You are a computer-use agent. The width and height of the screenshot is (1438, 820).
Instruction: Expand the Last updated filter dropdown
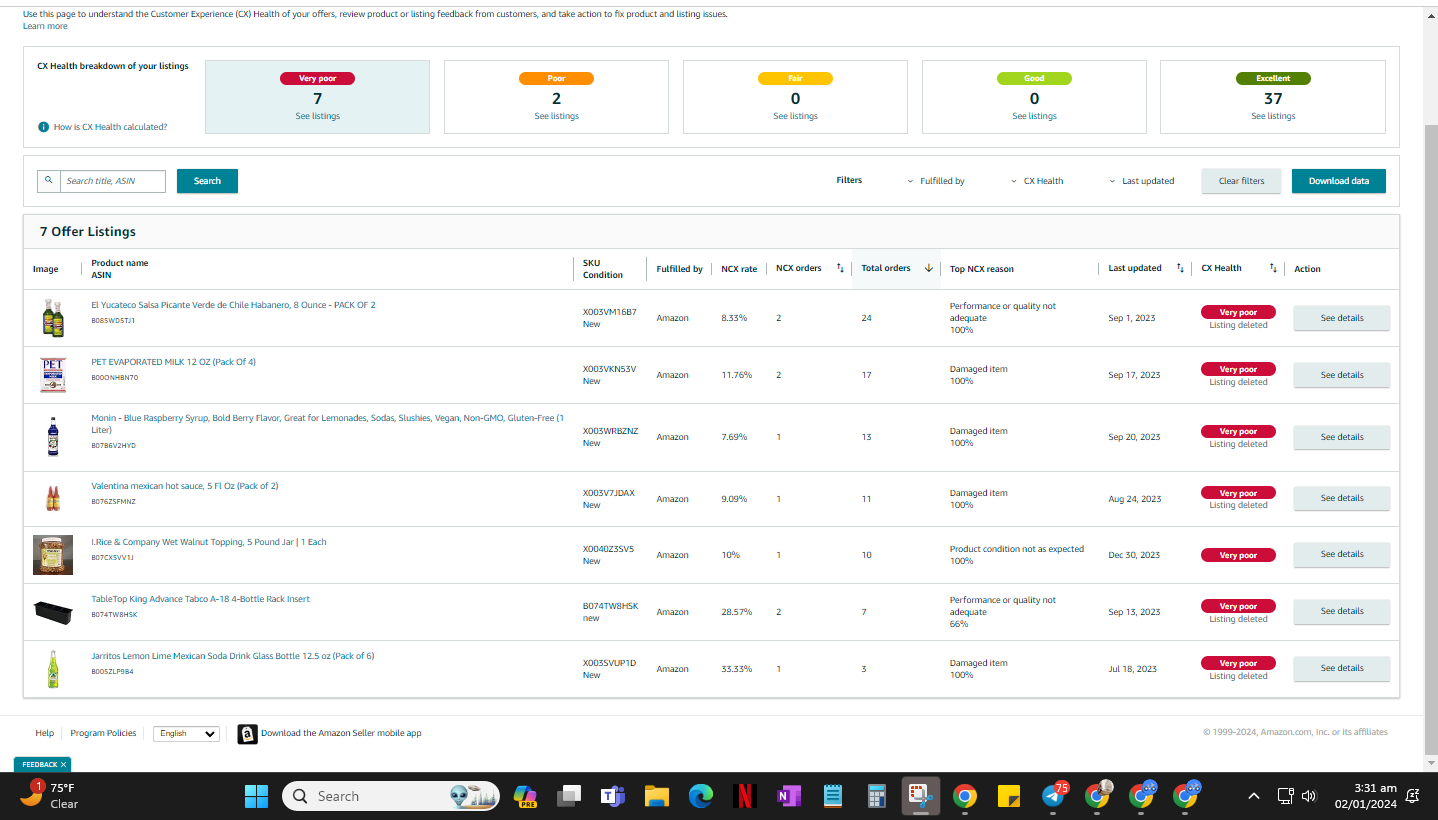pyautogui.click(x=1142, y=181)
